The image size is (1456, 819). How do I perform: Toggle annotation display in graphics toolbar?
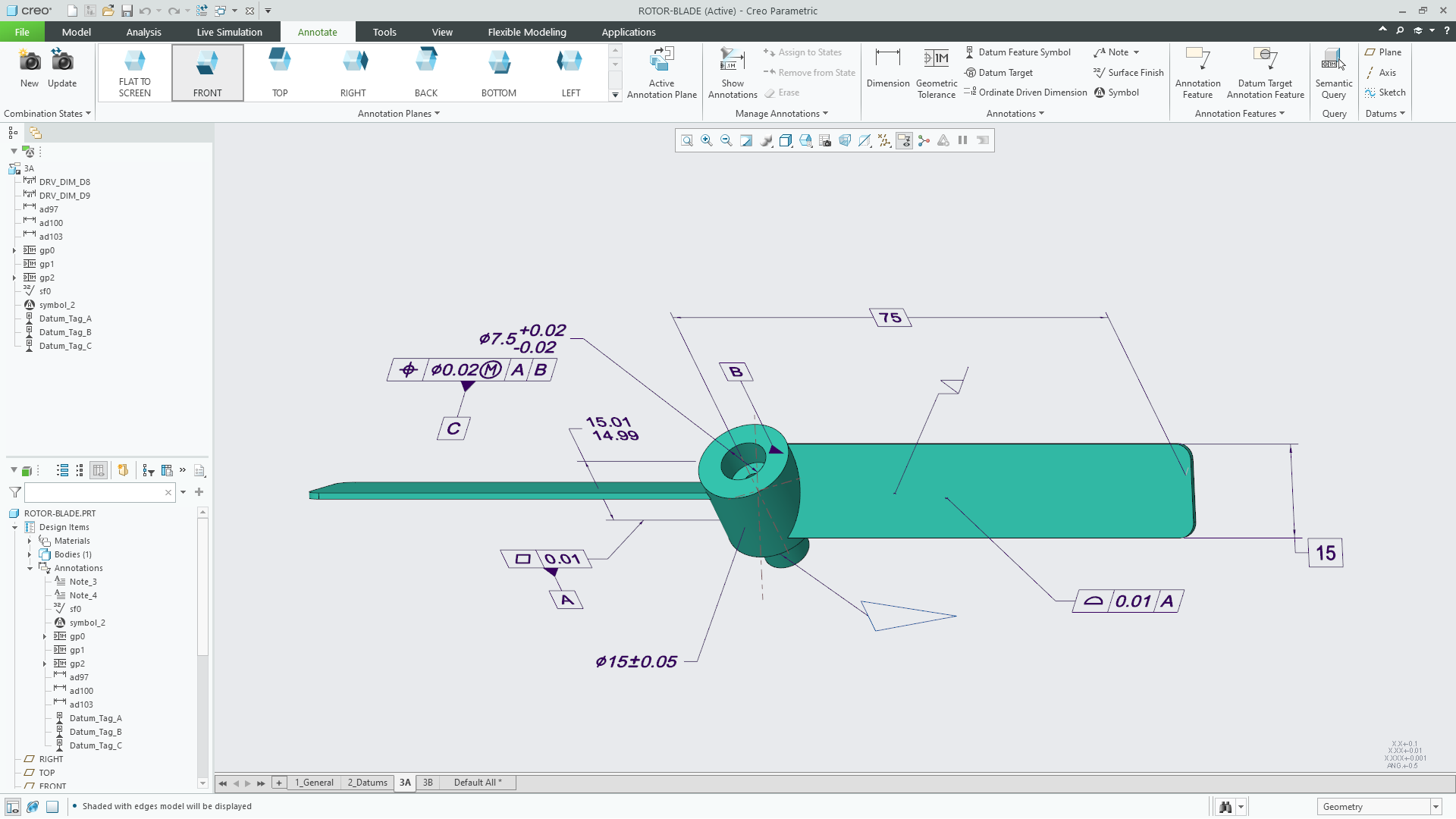[x=903, y=140]
